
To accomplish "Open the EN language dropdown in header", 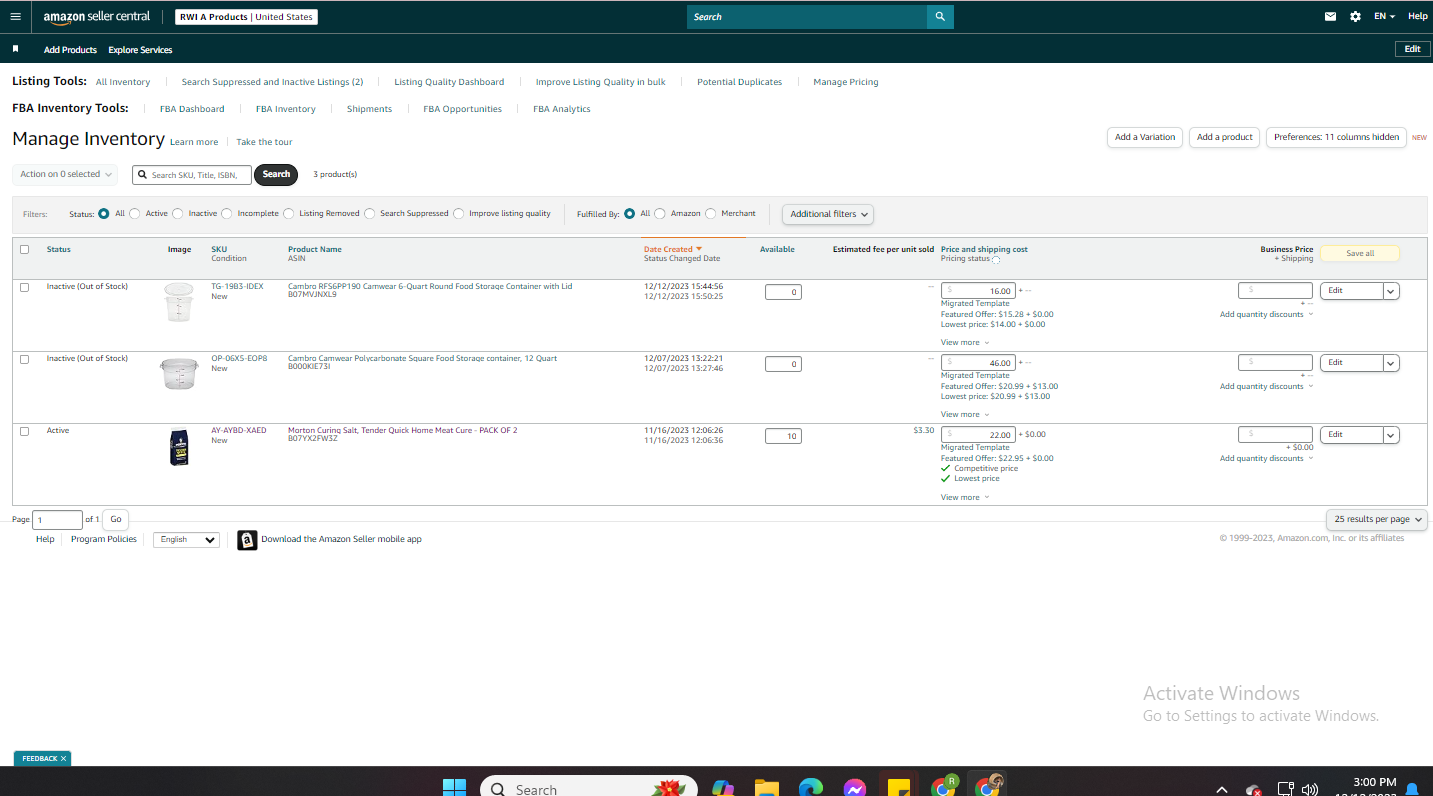I will click(x=1384, y=17).
